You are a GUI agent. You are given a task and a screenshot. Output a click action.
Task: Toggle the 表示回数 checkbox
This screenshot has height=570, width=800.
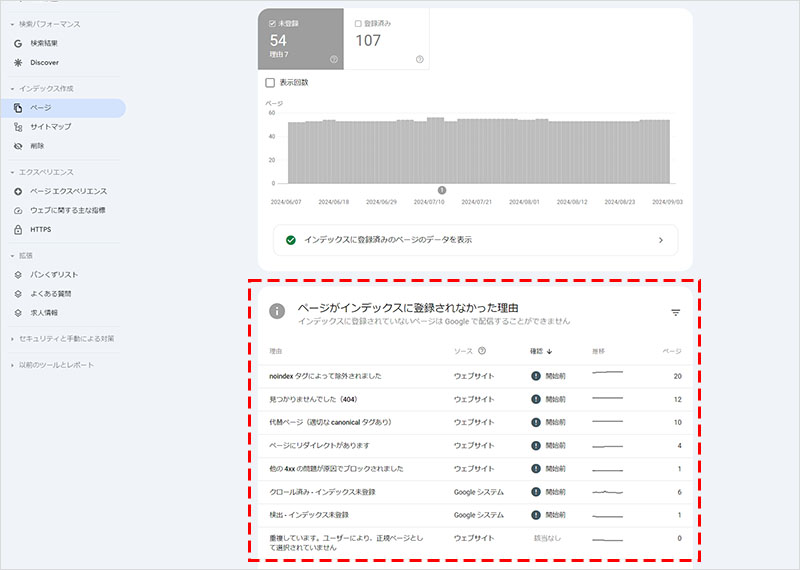point(270,83)
